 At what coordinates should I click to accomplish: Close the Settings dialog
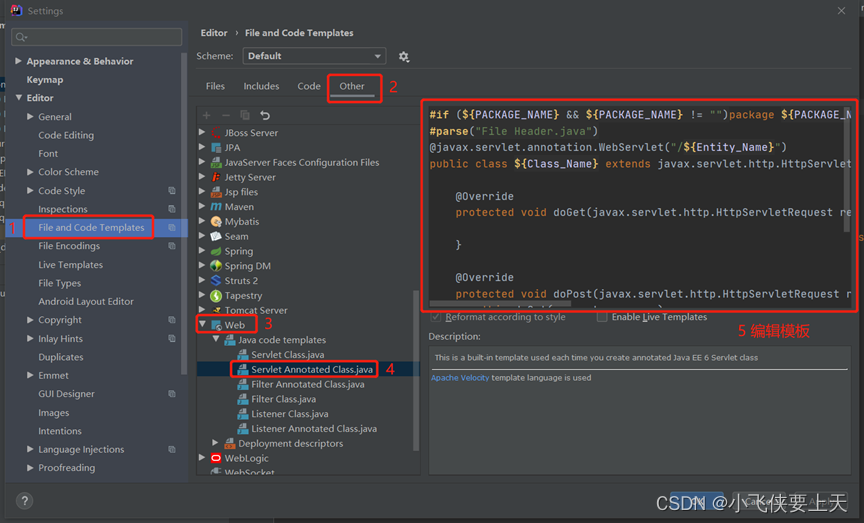point(841,10)
